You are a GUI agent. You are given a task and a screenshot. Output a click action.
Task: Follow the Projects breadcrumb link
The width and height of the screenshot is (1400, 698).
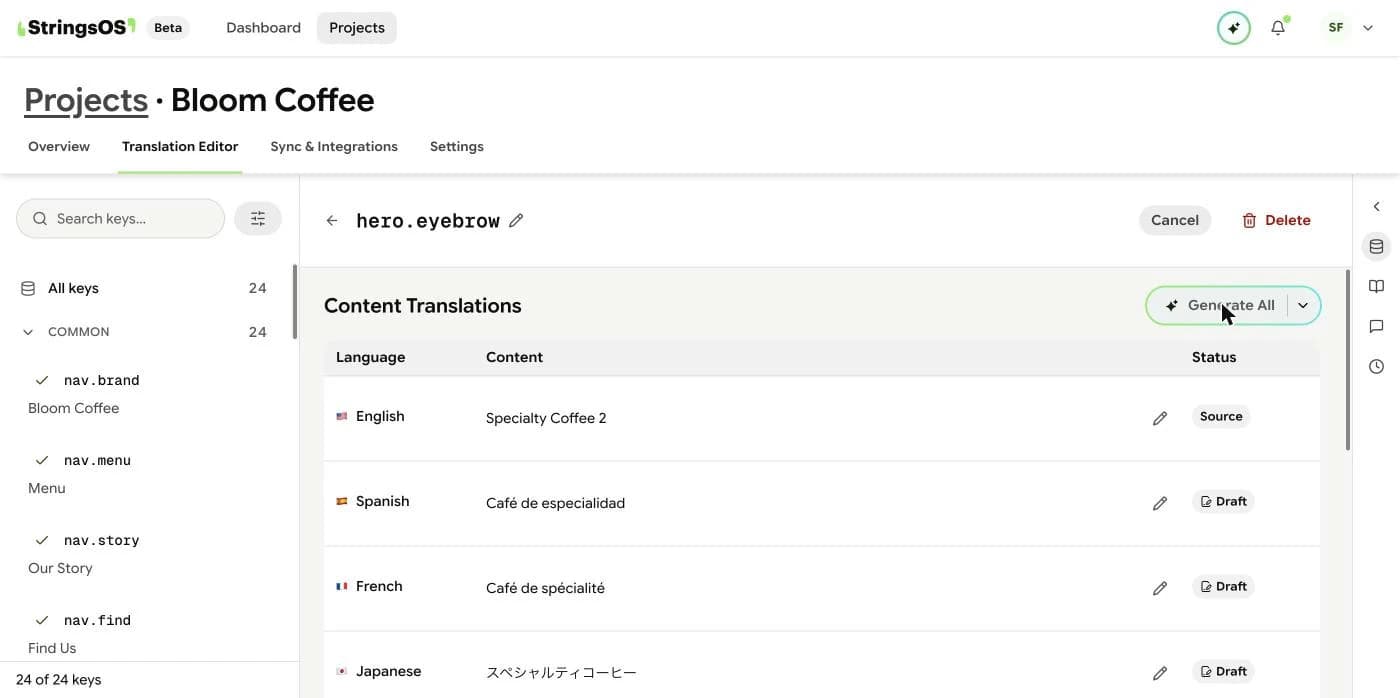[x=86, y=100]
